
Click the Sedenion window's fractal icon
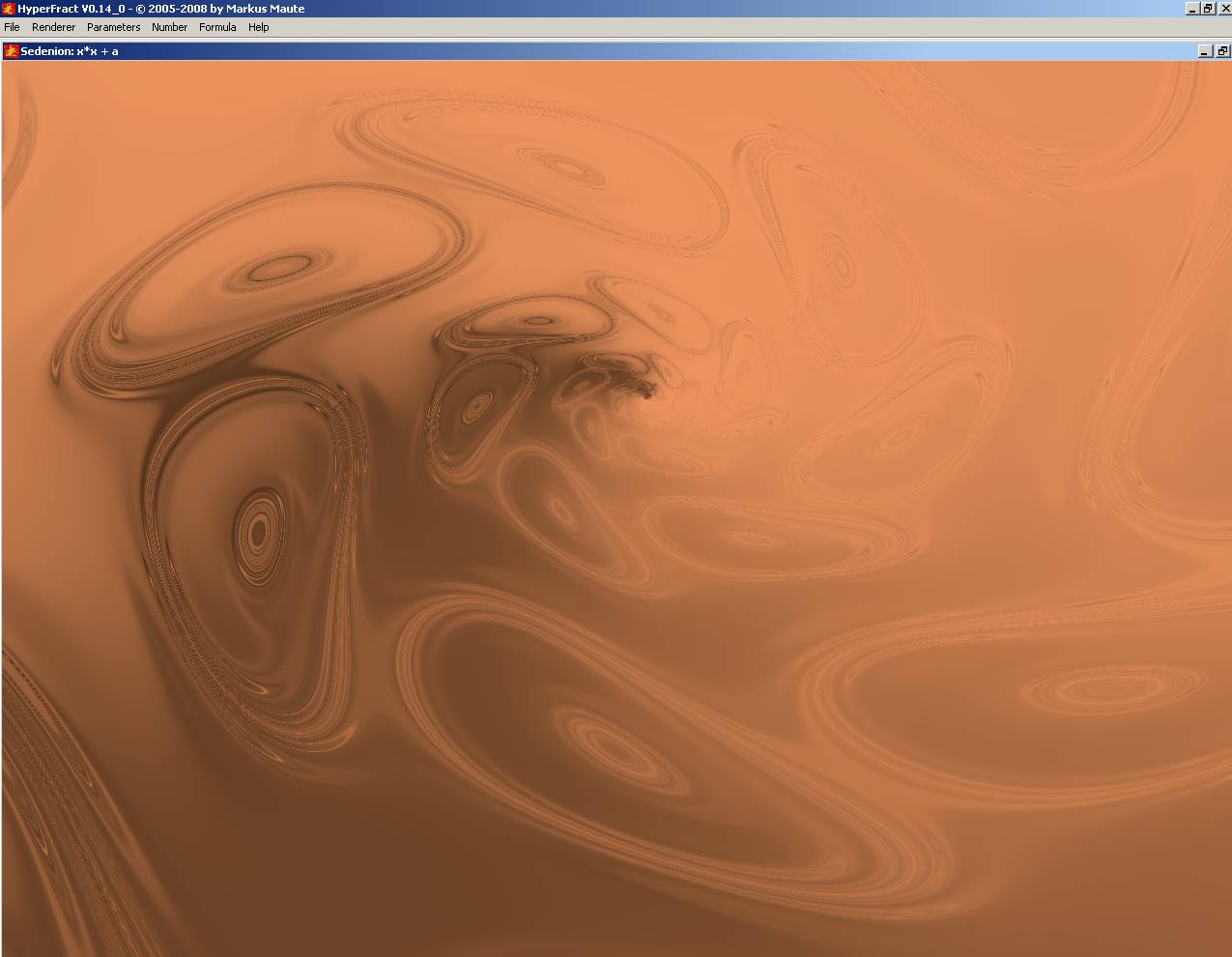pos(11,51)
